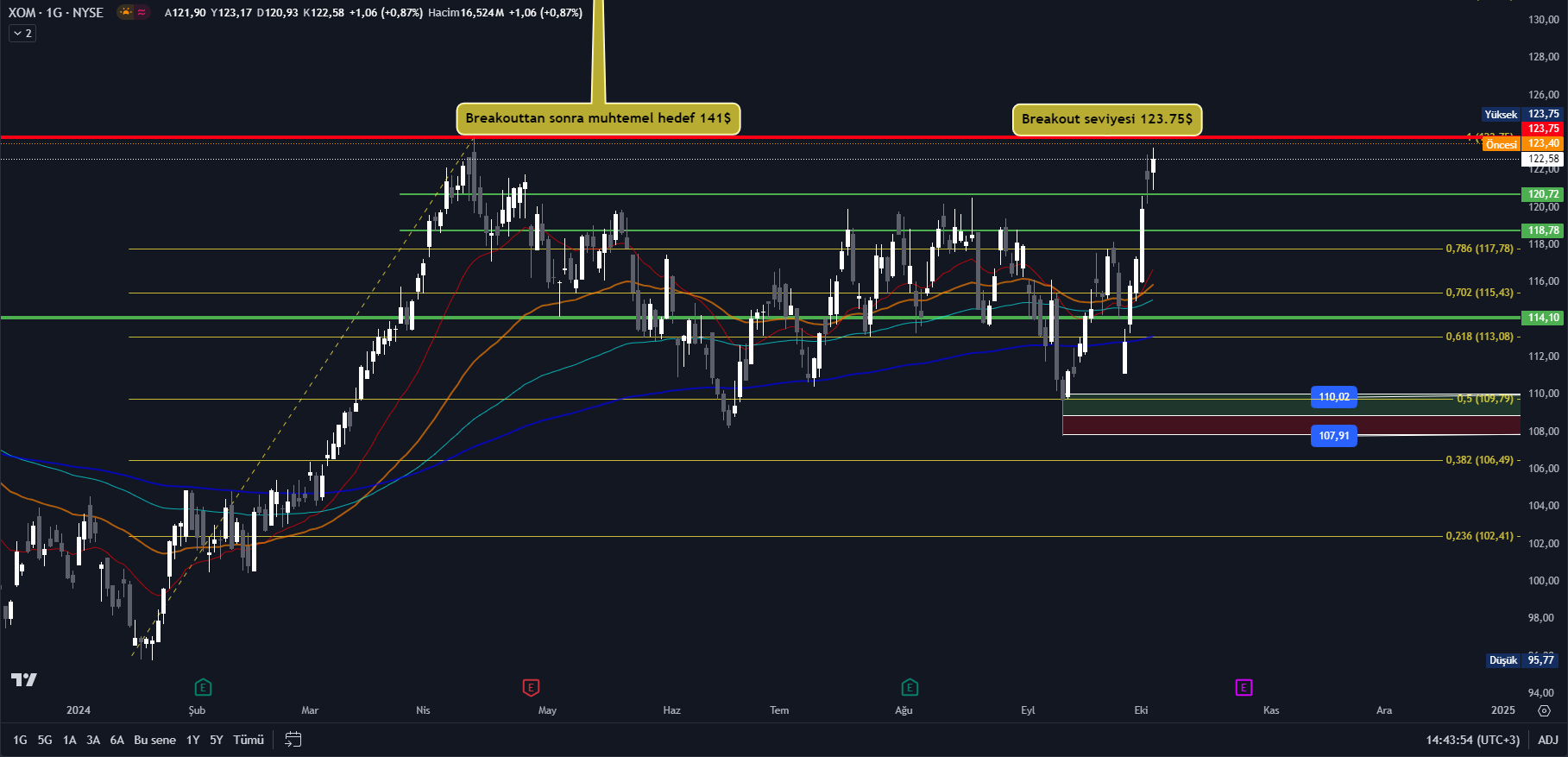Image resolution: width=1568 pixels, height=757 pixels.
Task: Select the blue 107,91 stop level label
Action: point(1334,436)
